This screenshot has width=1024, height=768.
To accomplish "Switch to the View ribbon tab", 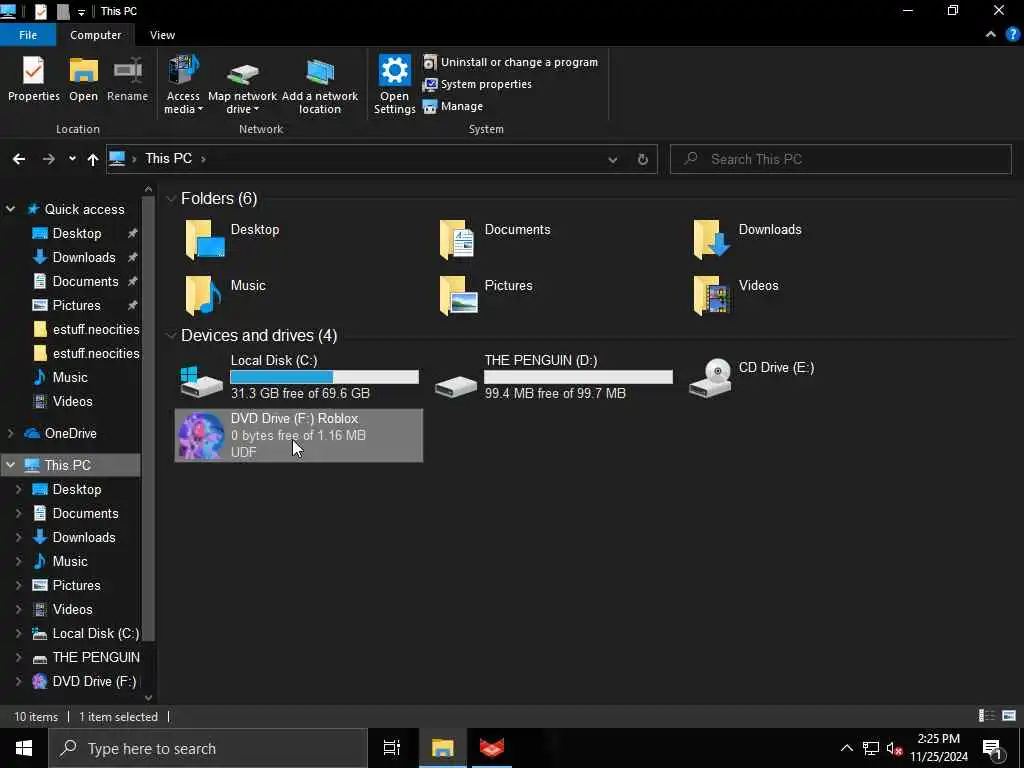I will tap(162, 35).
